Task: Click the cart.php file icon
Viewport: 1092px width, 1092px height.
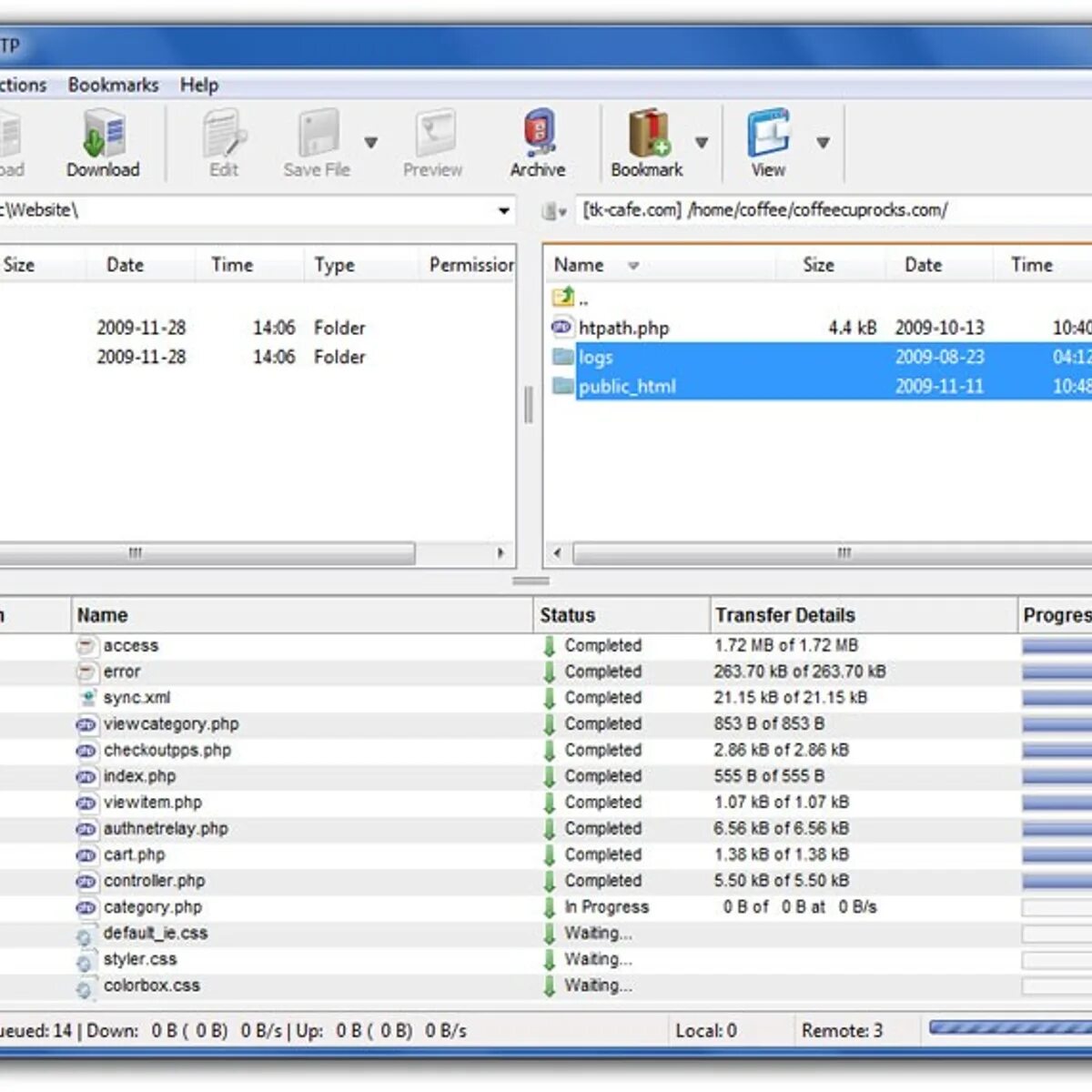Action: (86, 855)
